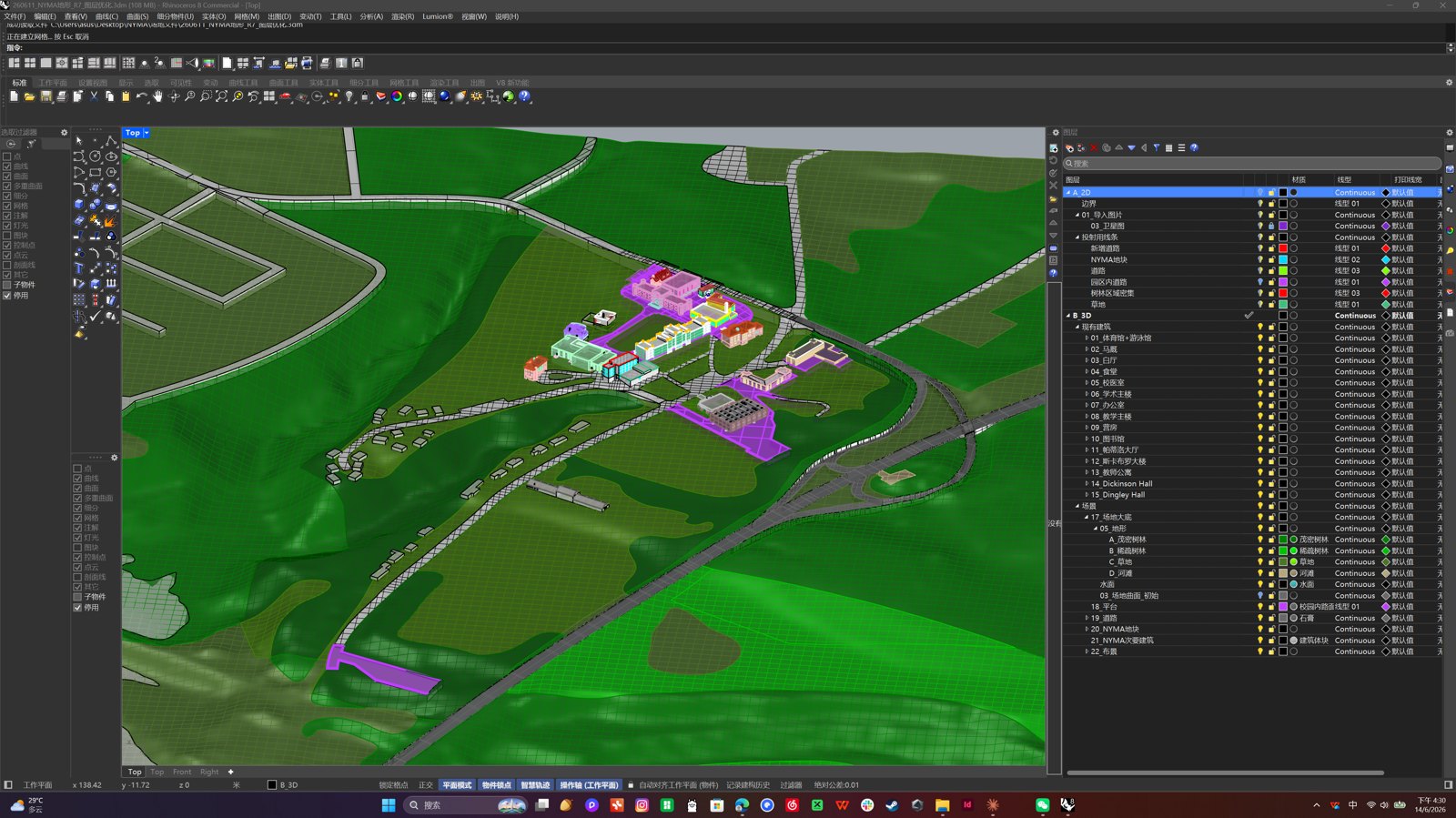This screenshot has height=818, width=1456.
Task: Click the cyan color swatch of NYMA地块 layer
Action: (1283, 259)
